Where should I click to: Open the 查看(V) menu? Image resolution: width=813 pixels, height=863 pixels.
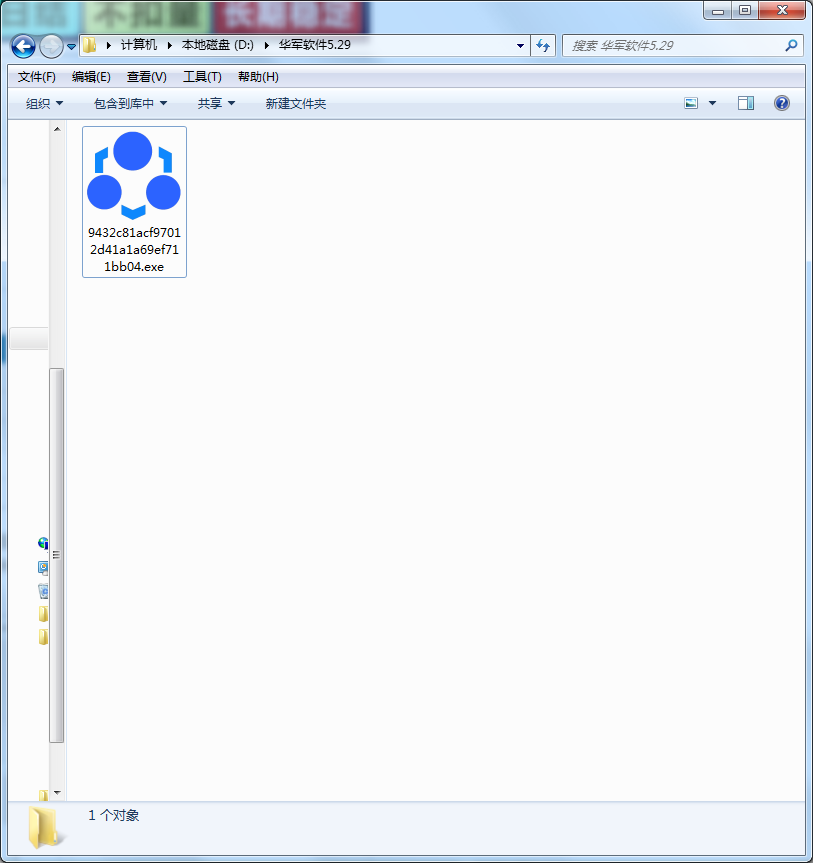tap(146, 77)
